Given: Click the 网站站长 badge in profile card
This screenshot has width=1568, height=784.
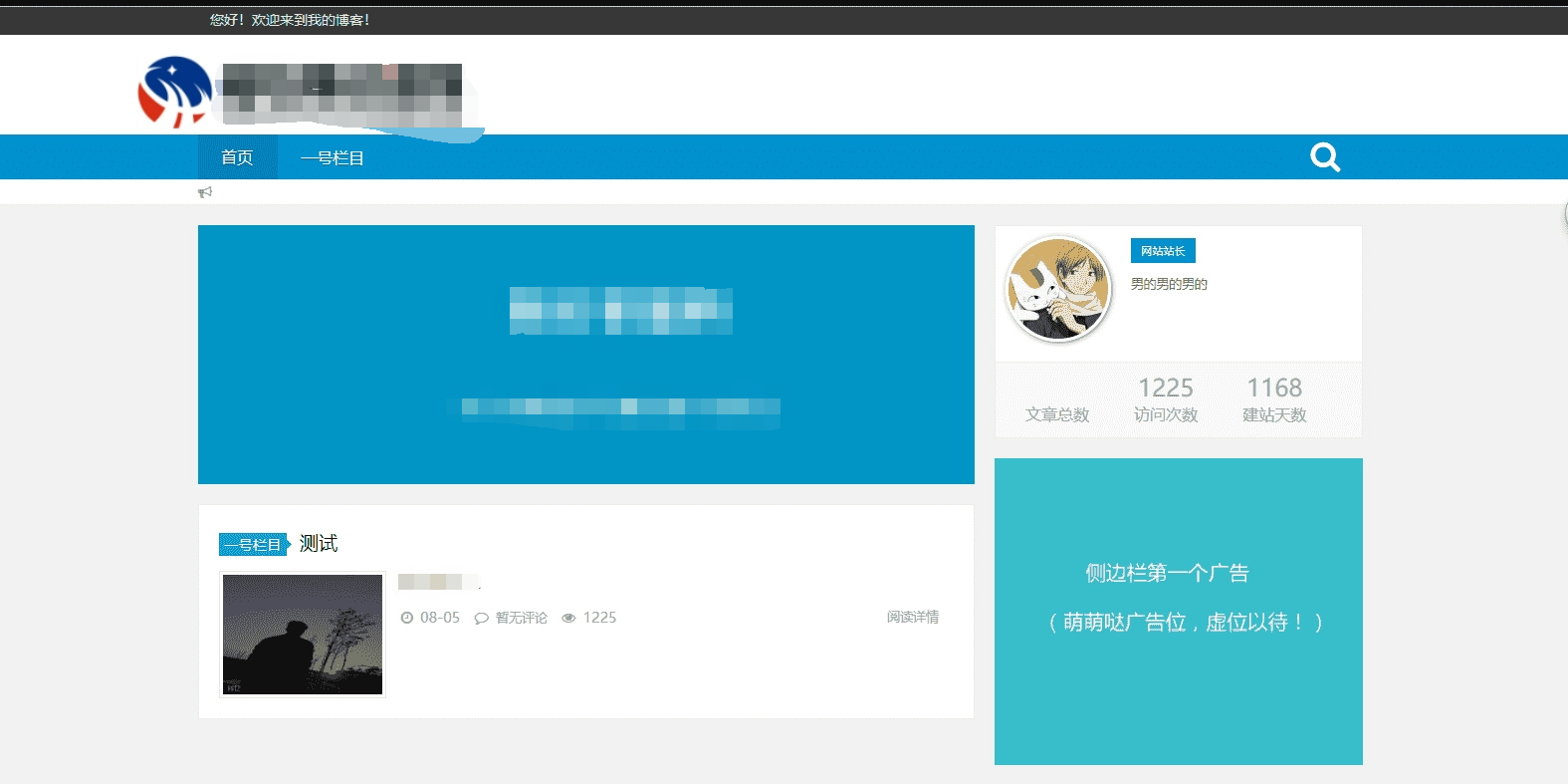Looking at the screenshot, I should click(1163, 251).
